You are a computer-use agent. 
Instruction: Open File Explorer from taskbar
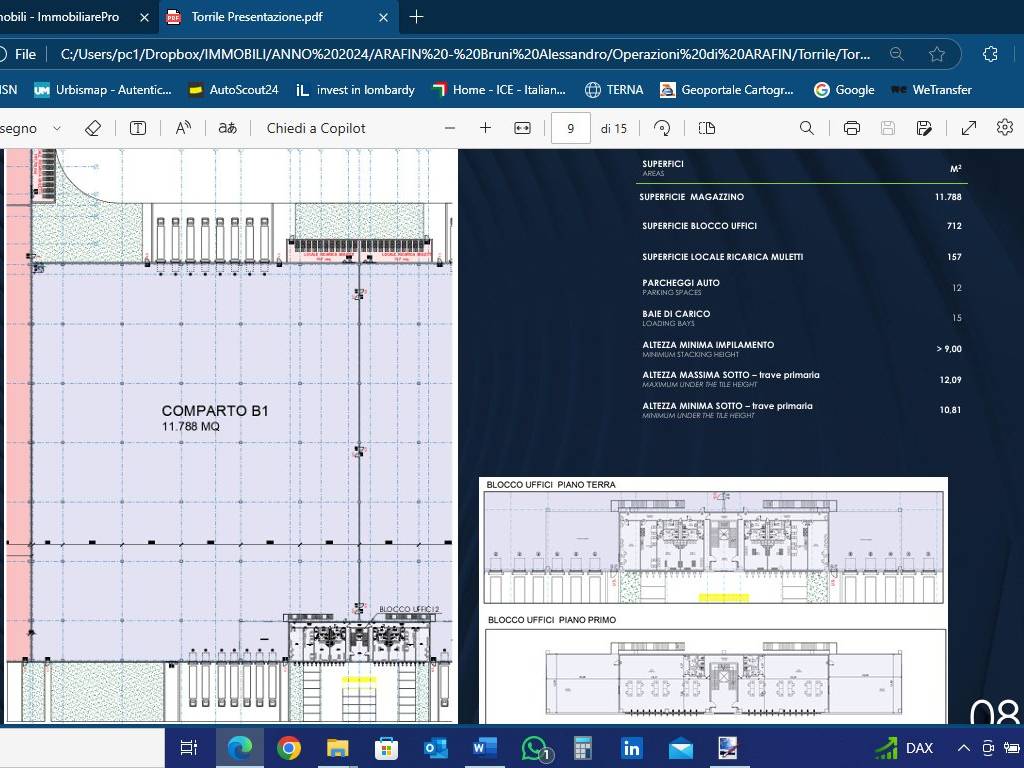338,748
